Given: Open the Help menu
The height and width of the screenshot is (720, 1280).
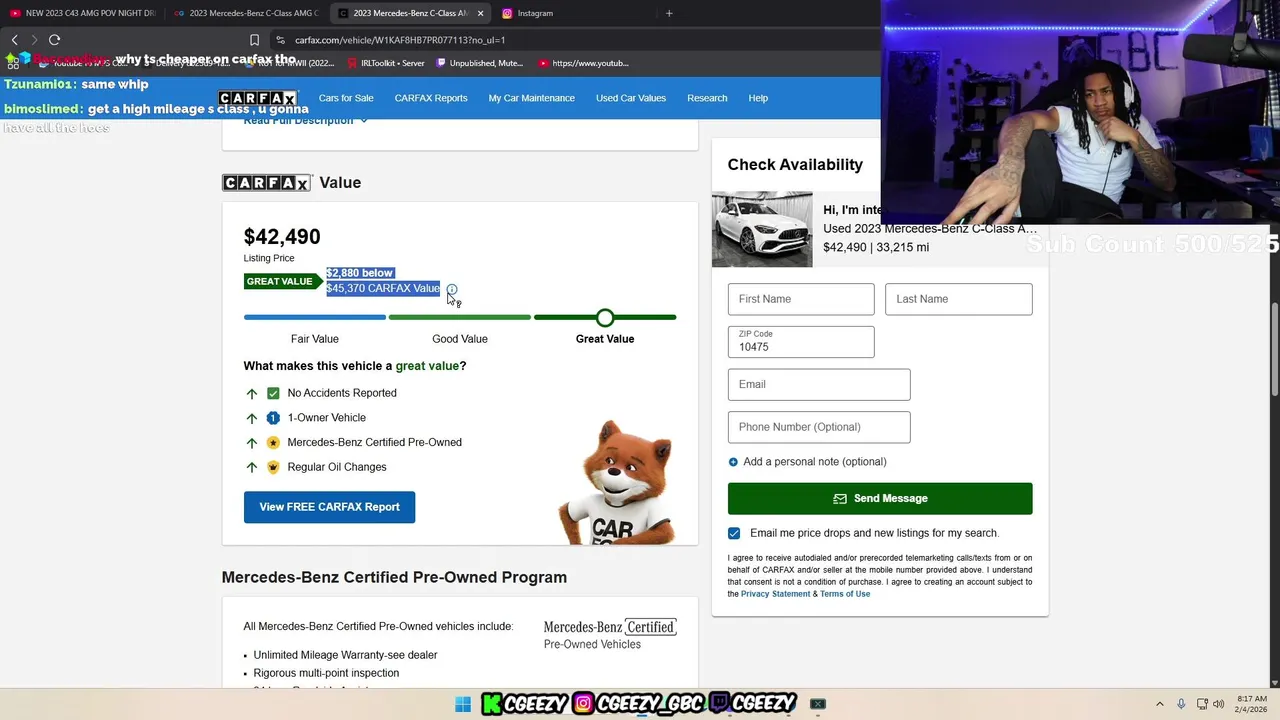Looking at the screenshot, I should (758, 98).
